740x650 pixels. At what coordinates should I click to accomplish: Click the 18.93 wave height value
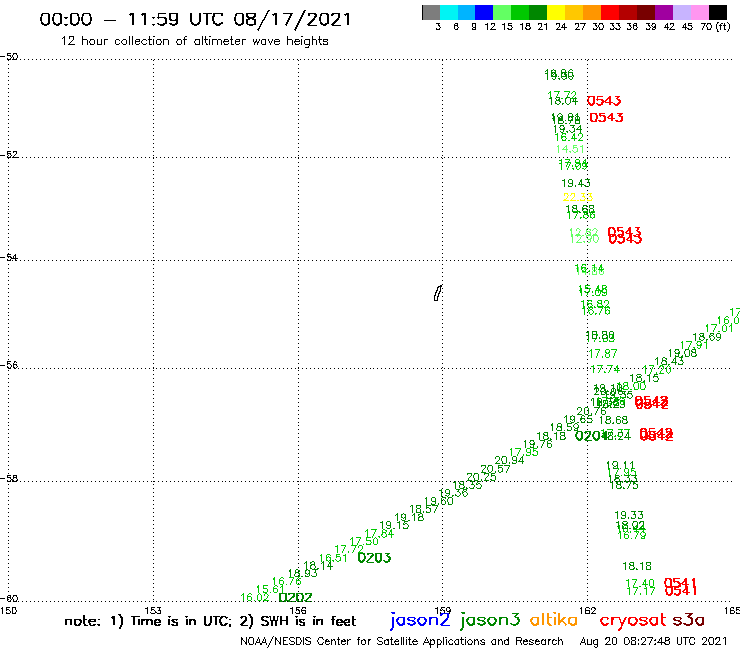[x=303, y=574]
